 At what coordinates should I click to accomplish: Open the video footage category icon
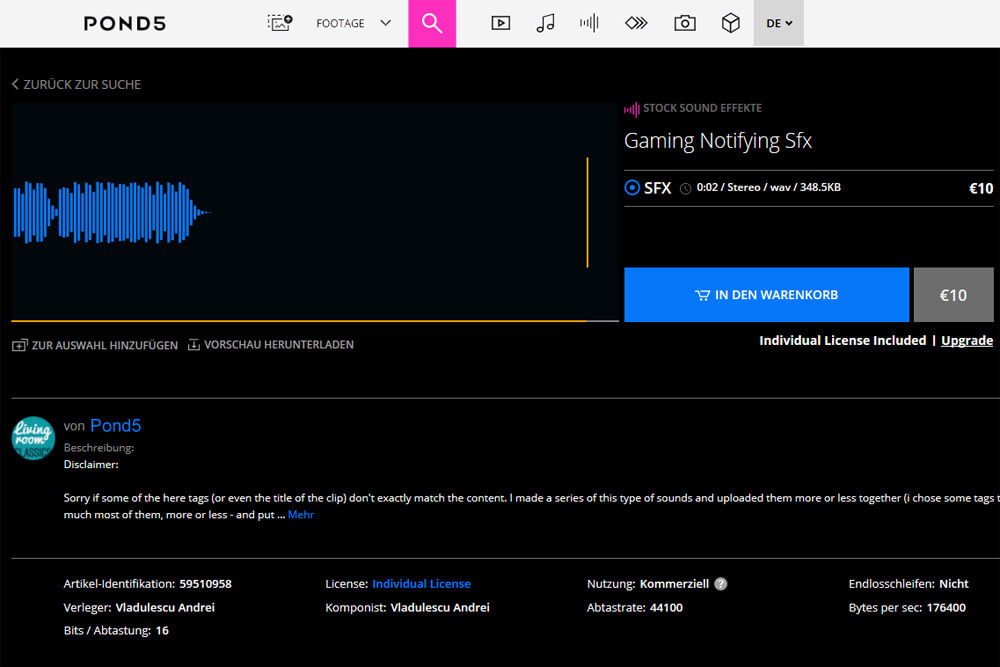pyautogui.click(x=501, y=23)
